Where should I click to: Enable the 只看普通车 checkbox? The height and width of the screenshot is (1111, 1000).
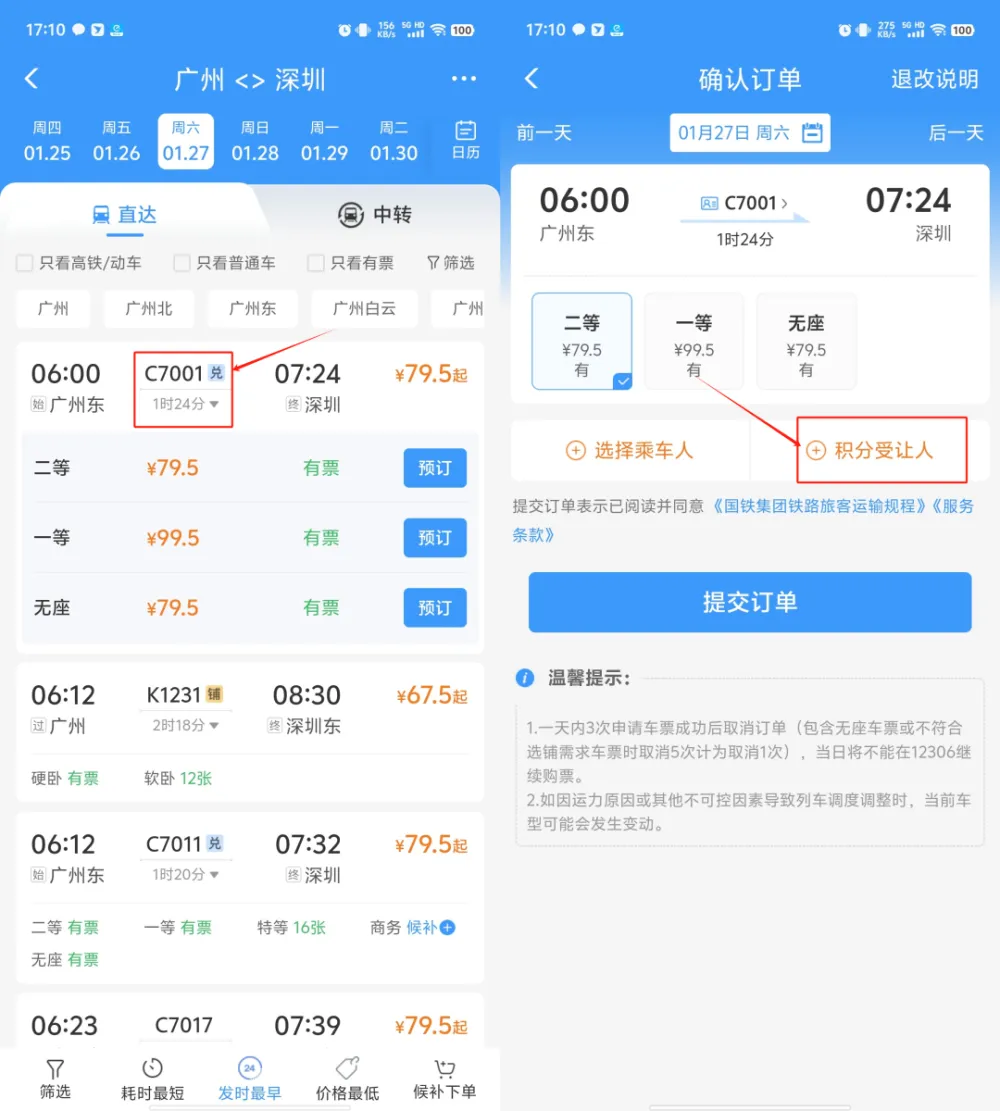182,263
